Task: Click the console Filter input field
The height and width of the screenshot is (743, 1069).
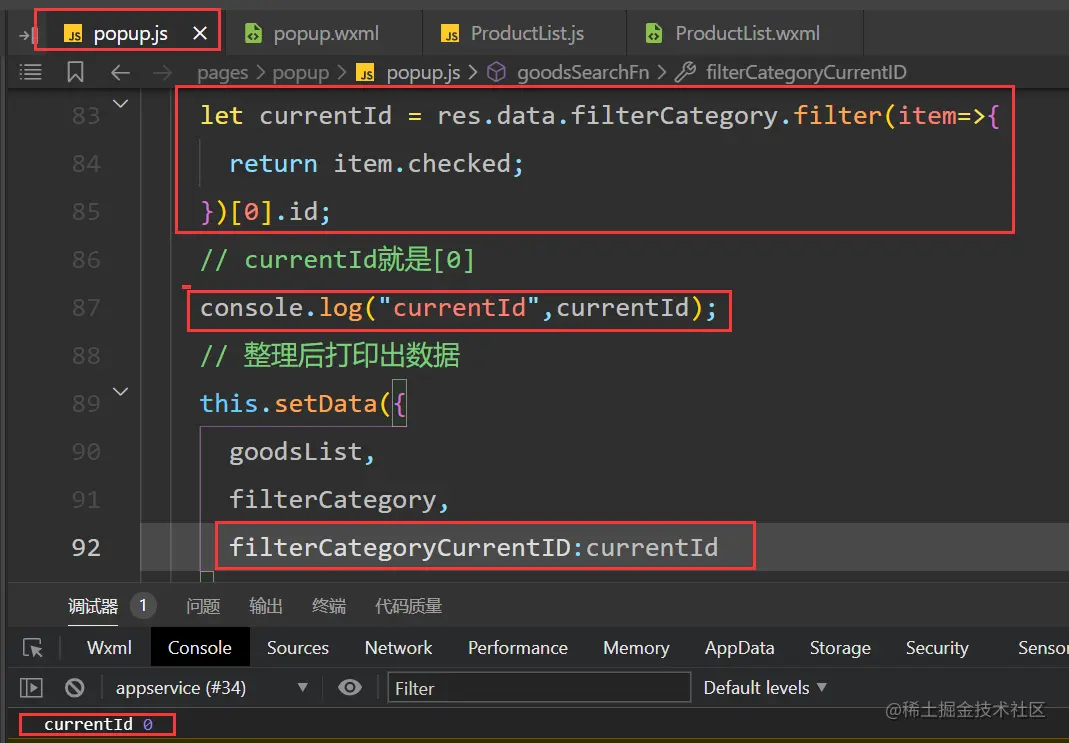Action: (x=539, y=688)
